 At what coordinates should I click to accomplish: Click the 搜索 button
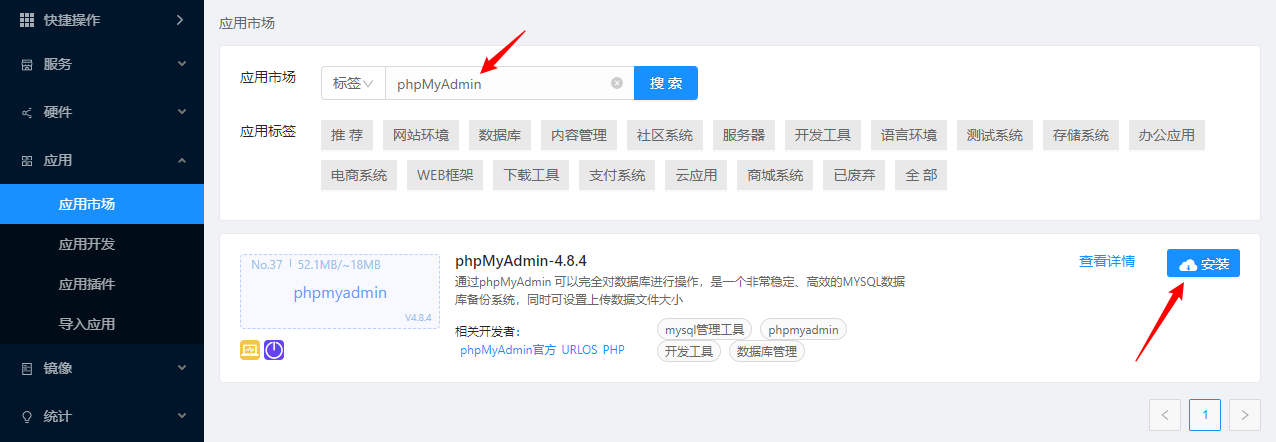[x=666, y=83]
